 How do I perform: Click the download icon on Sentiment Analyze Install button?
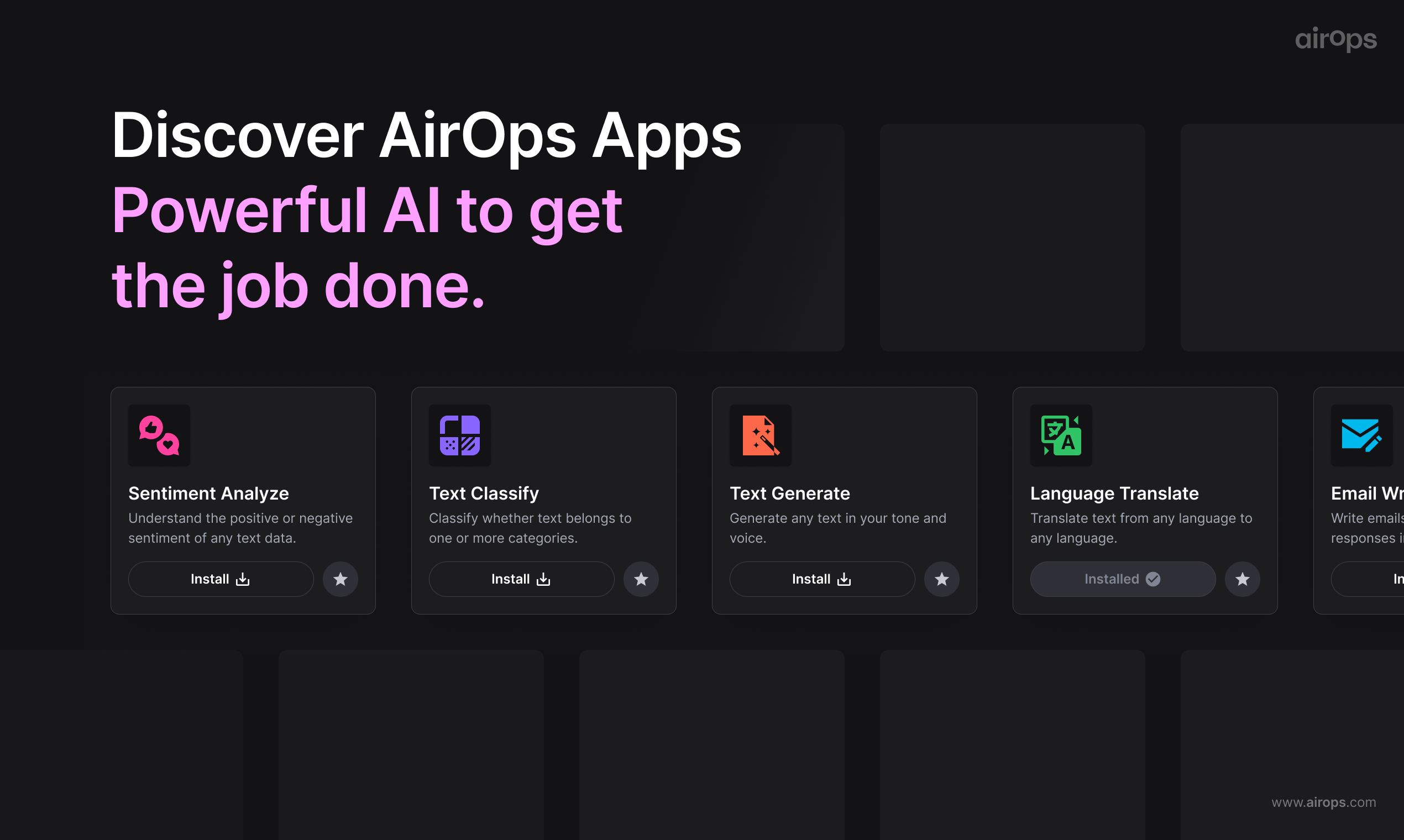pyautogui.click(x=242, y=579)
